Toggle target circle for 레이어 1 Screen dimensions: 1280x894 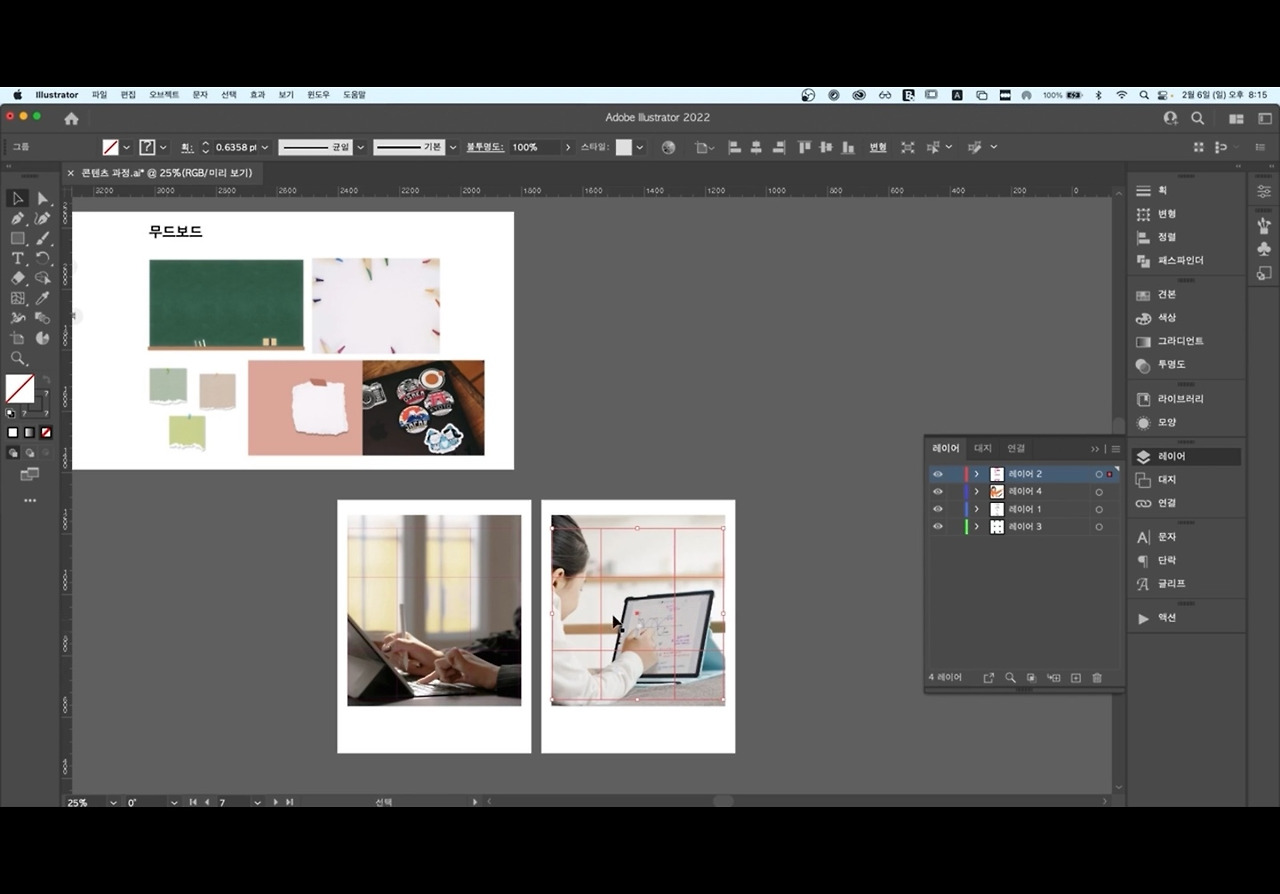(x=1099, y=509)
